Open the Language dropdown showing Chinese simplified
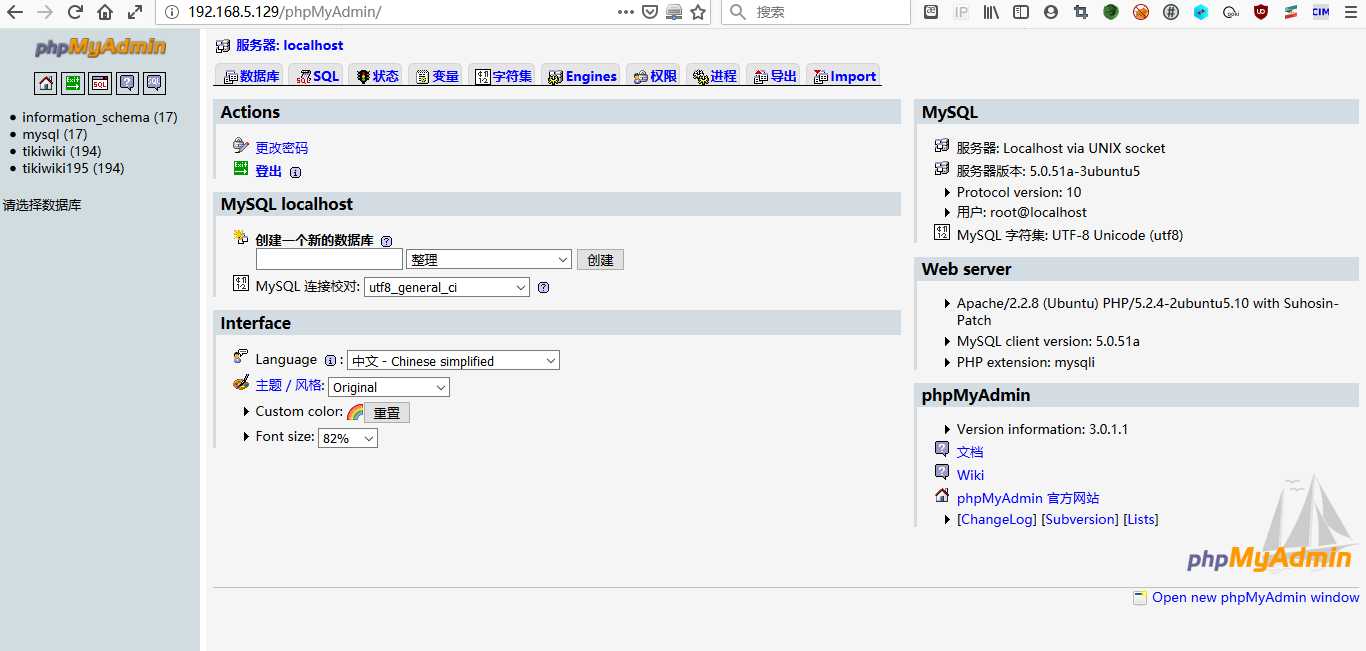This screenshot has height=651, width=1366. click(453, 360)
